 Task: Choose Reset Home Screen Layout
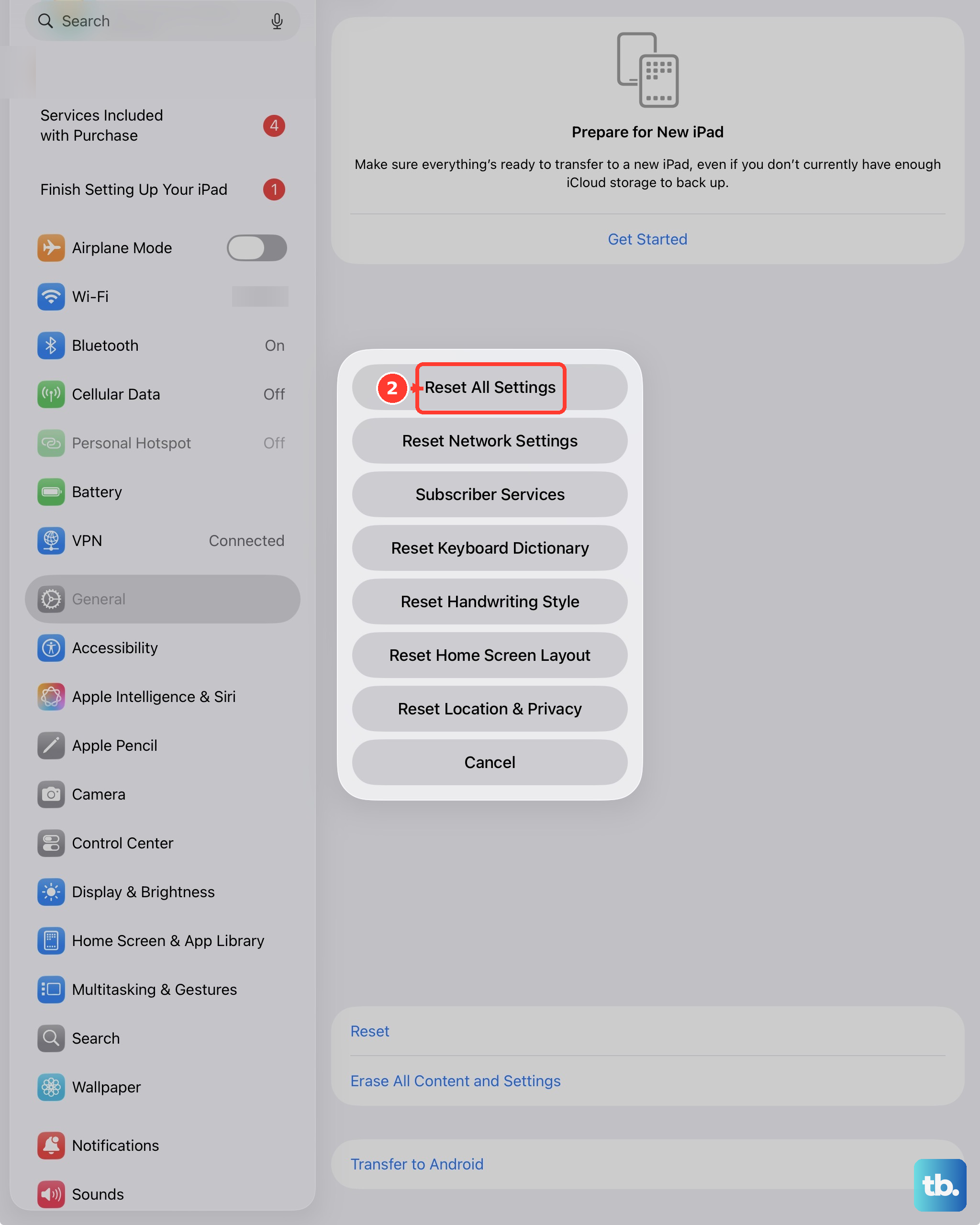490,655
